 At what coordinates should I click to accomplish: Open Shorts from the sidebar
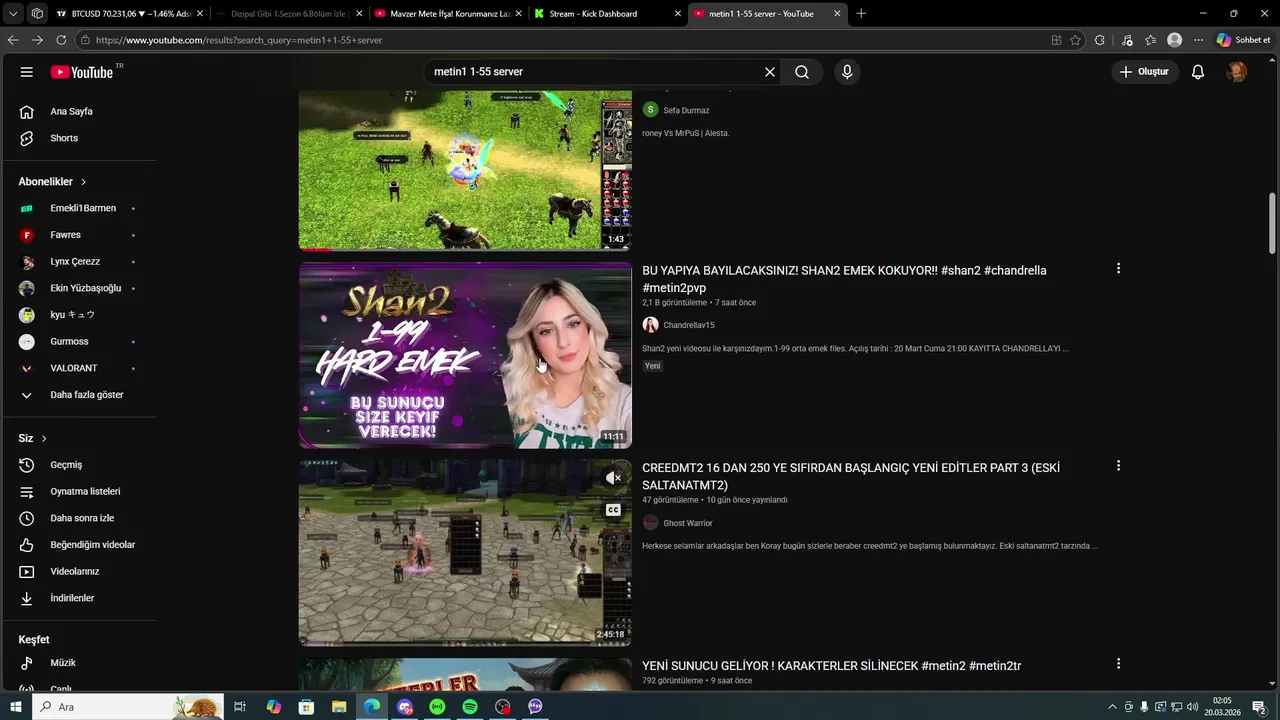78,138
